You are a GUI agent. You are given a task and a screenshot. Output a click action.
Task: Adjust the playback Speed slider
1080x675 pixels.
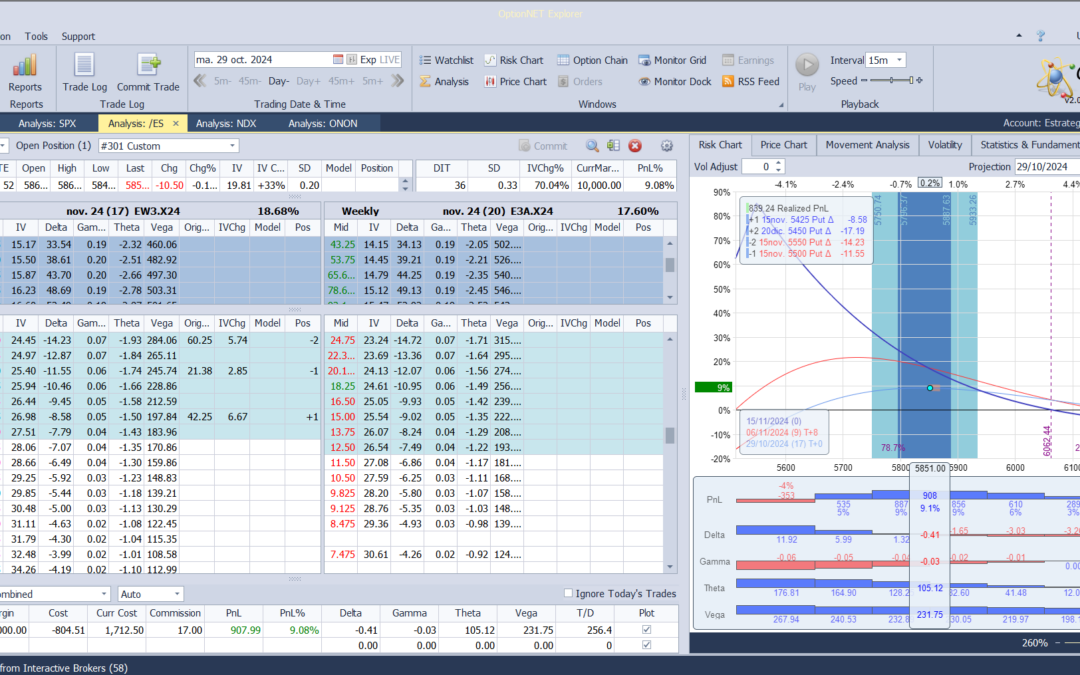tap(890, 81)
